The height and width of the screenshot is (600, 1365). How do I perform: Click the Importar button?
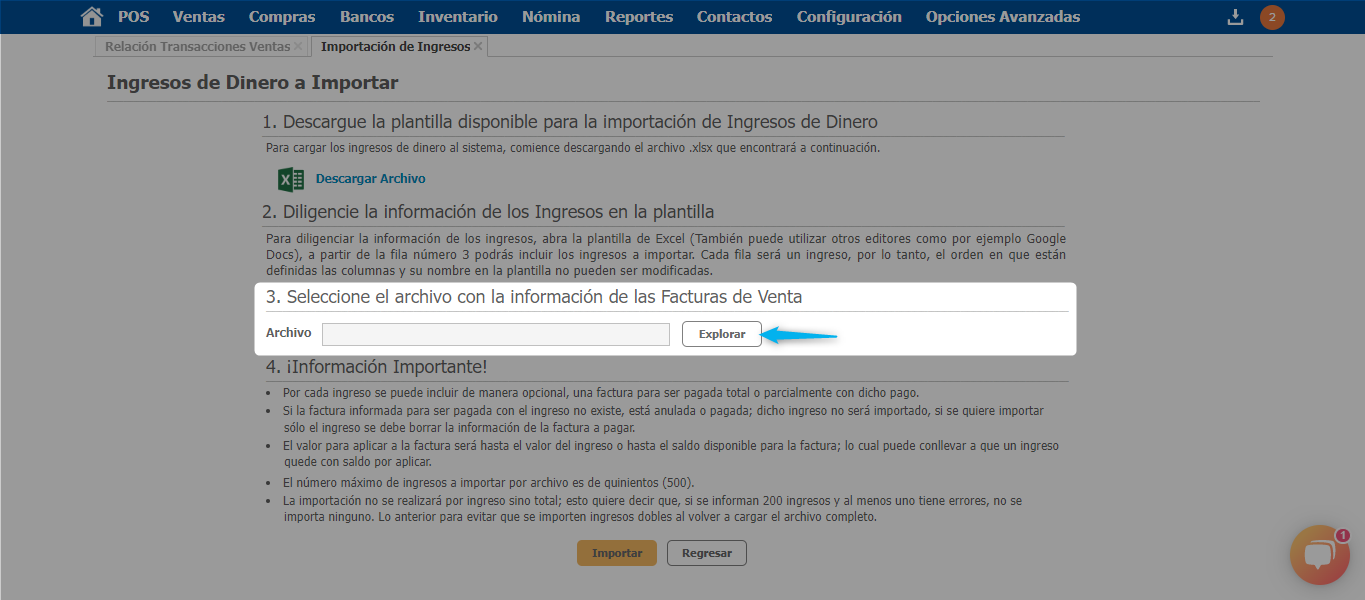click(x=616, y=553)
